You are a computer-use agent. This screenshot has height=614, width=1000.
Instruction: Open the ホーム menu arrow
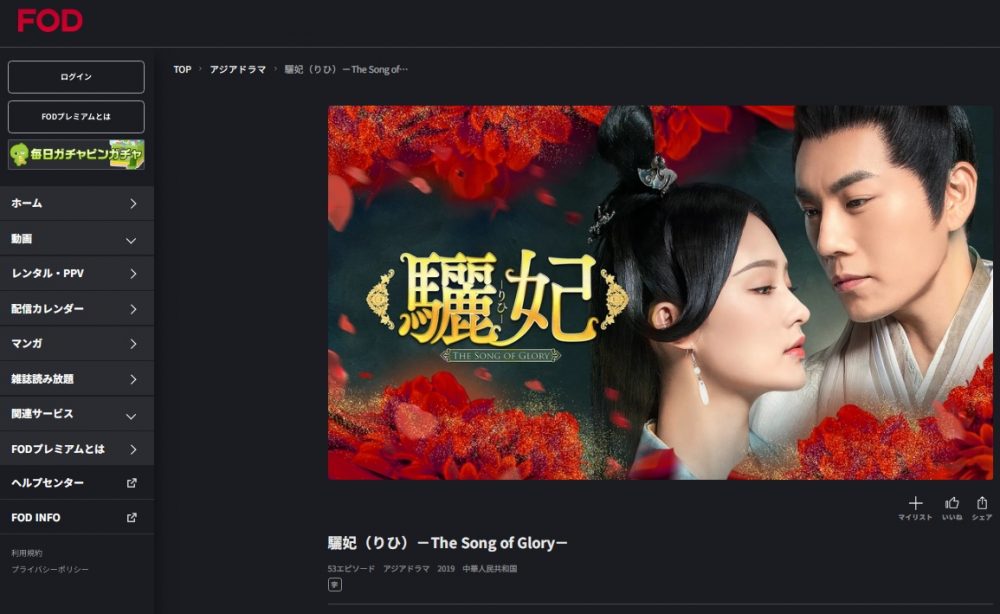tap(133, 203)
